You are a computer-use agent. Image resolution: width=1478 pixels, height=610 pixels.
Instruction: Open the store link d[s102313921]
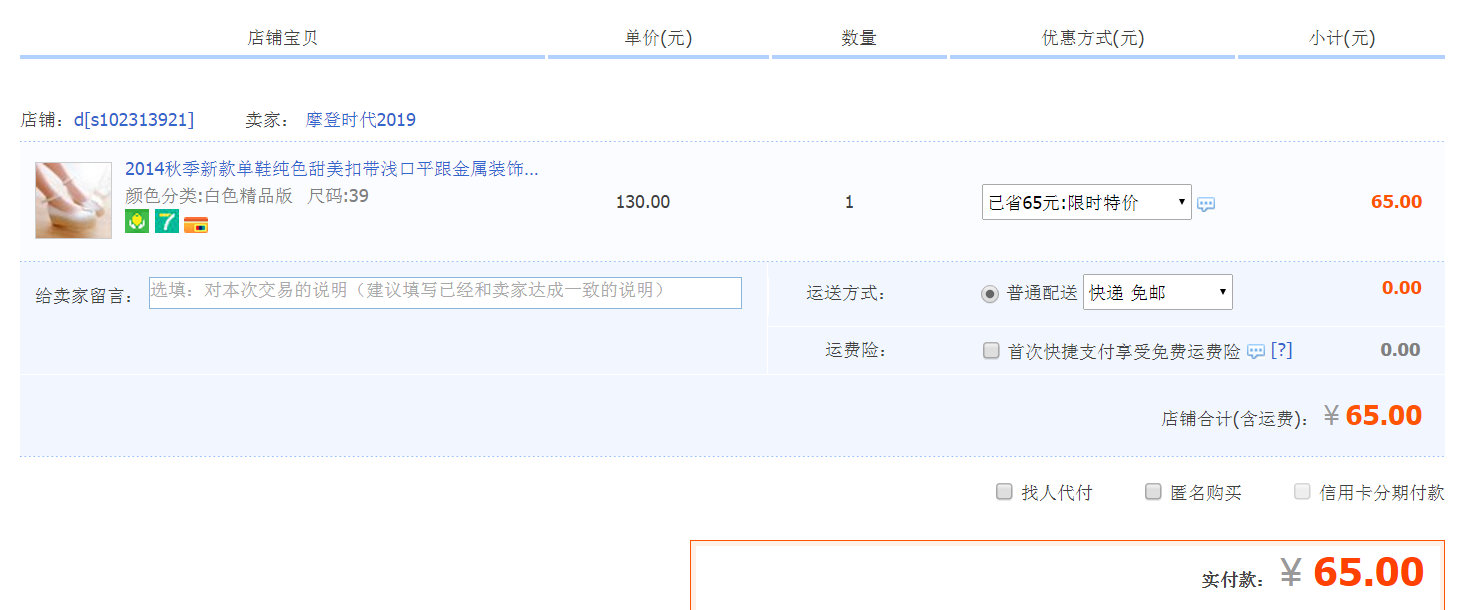[x=134, y=120]
